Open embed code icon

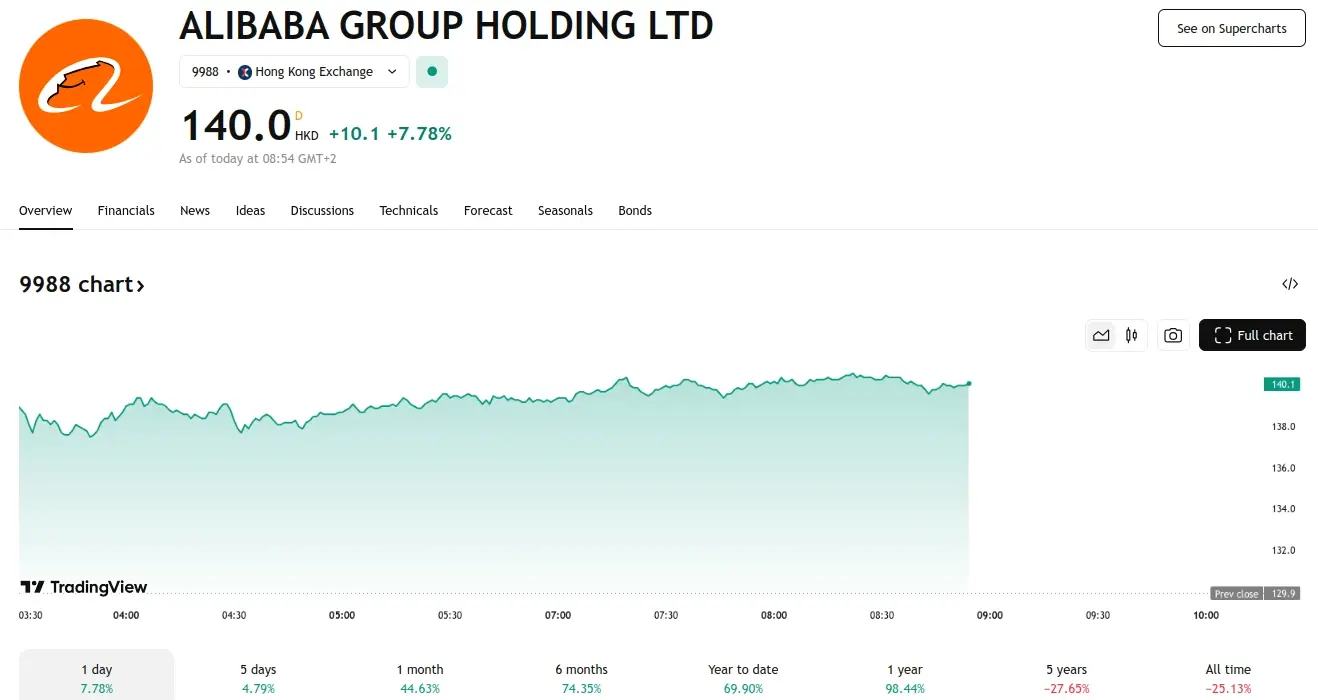[1290, 284]
